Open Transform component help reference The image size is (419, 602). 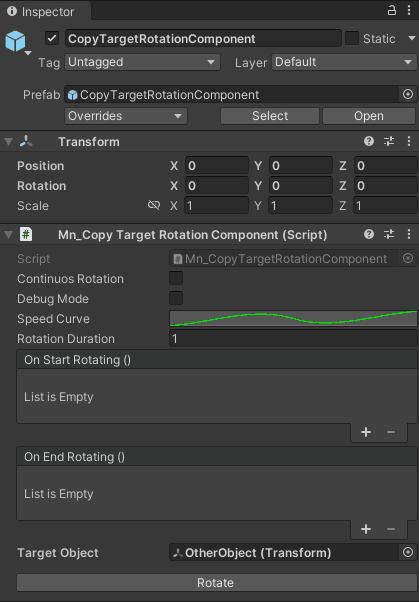point(369,141)
